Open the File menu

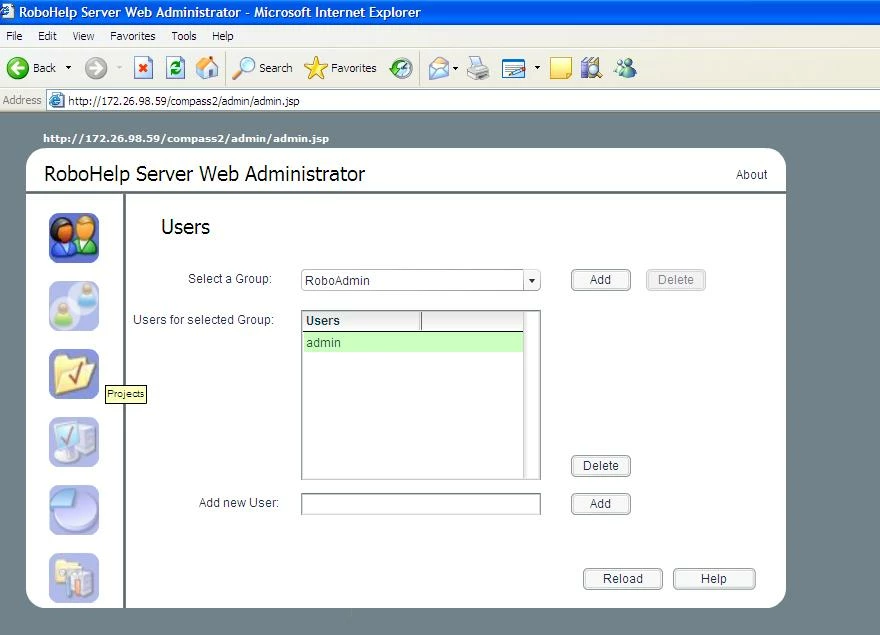14,36
